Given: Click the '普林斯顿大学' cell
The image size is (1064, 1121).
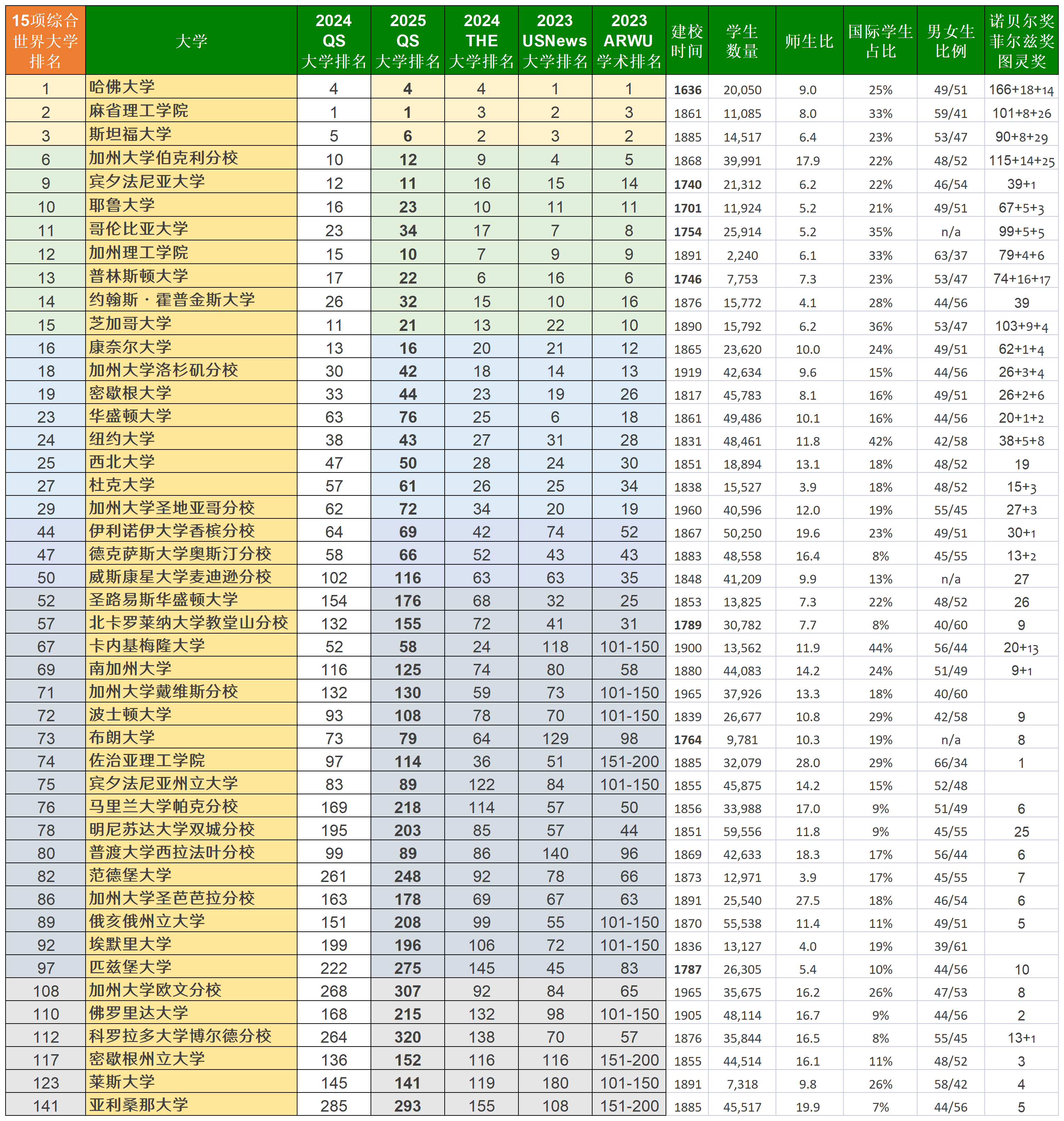Looking at the screenshot, I should (191, 276).
